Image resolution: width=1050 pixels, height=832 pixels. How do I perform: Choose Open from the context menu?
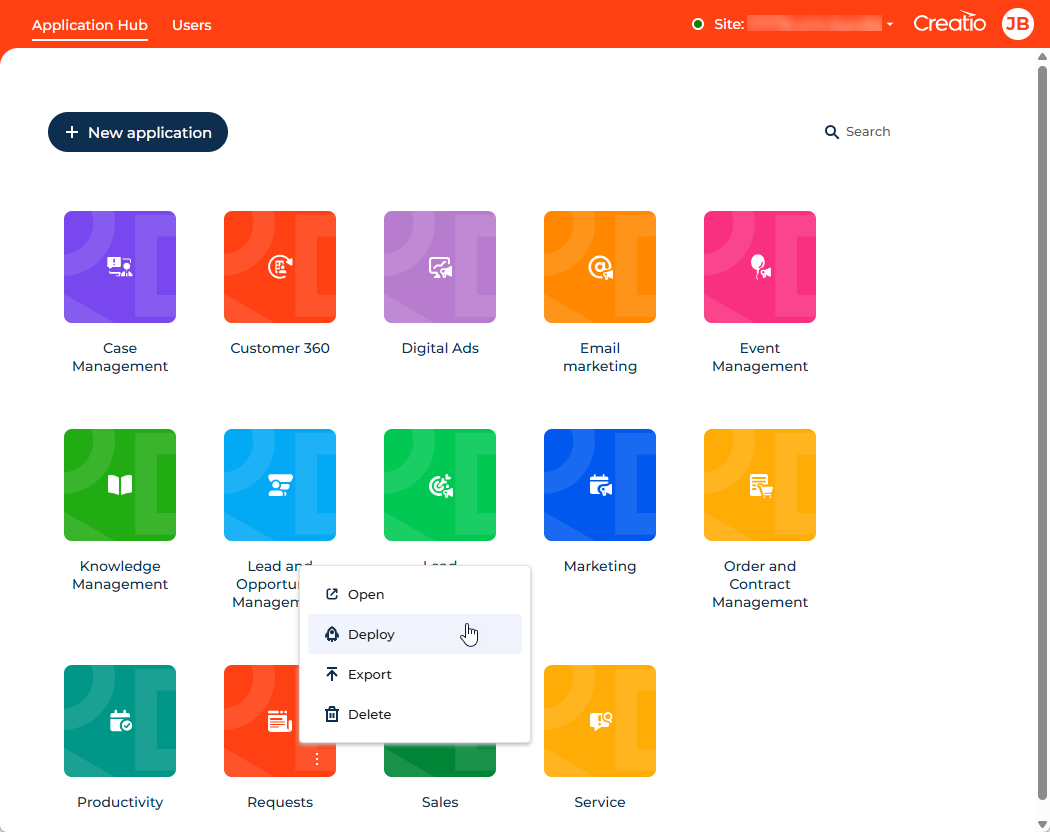[415, 594]
